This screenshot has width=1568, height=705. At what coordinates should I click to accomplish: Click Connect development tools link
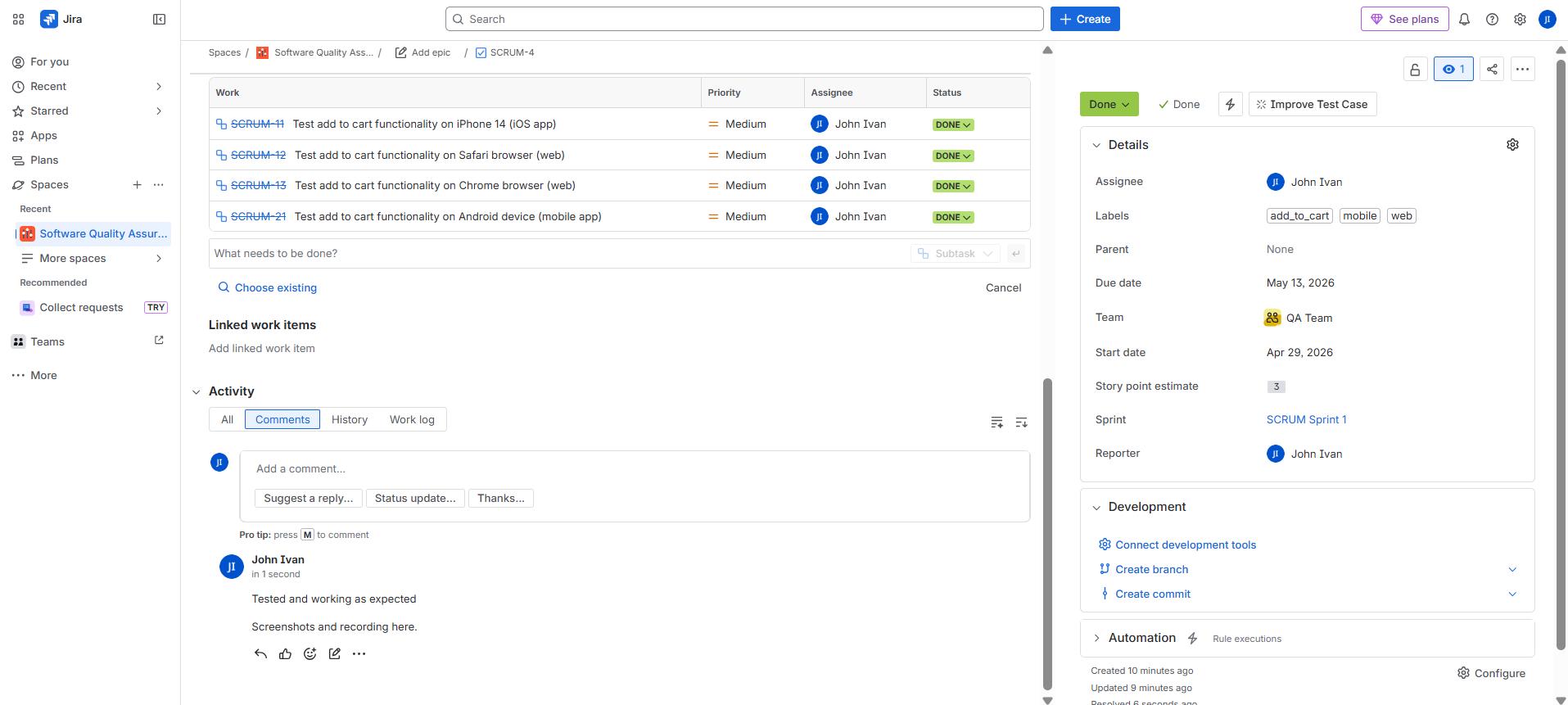tap(1185, 545)
